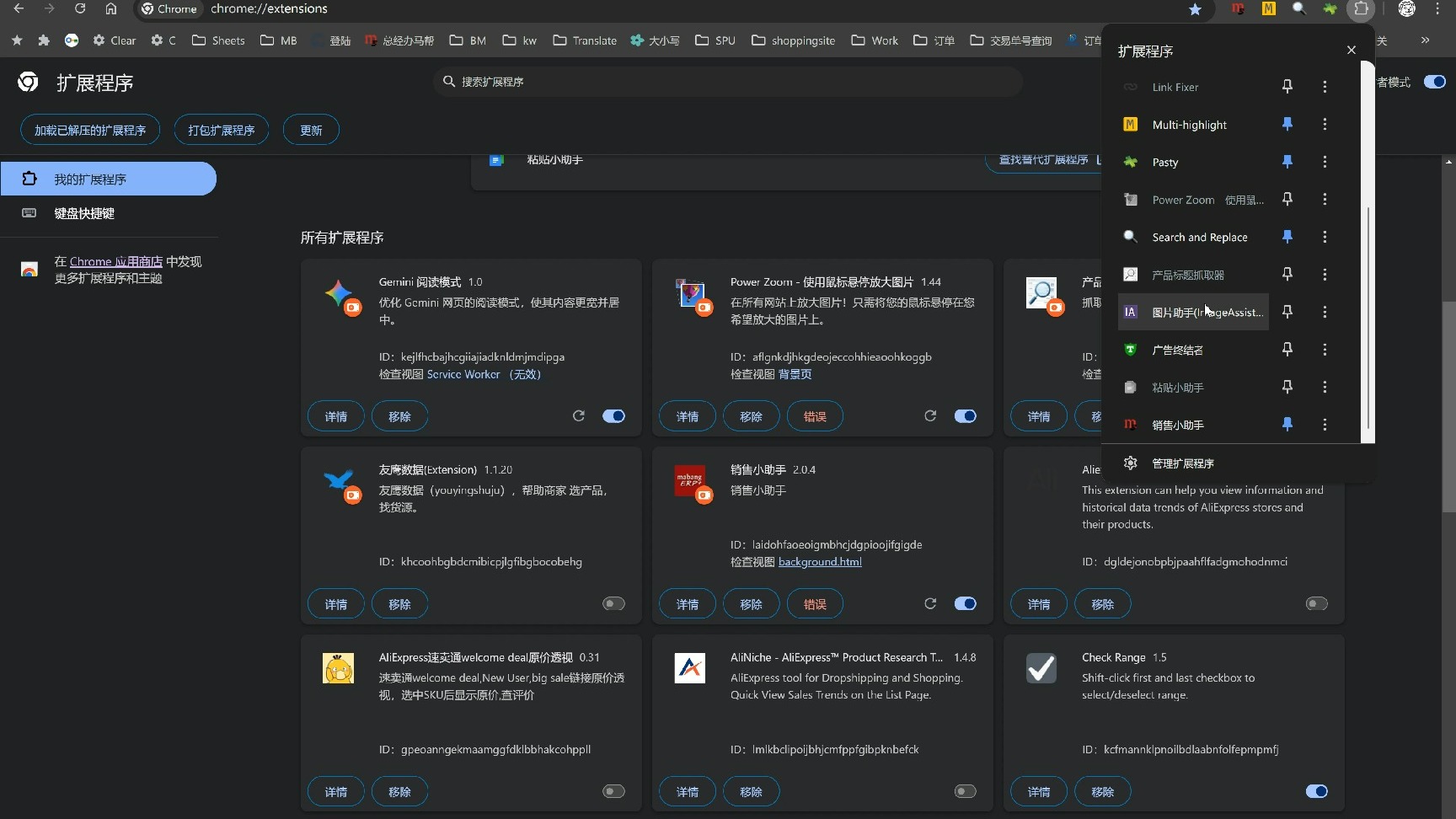Show hidden bookmarks overflow chevron
This screenshot has width=1456, height=819.
[x=1425, y=40]
